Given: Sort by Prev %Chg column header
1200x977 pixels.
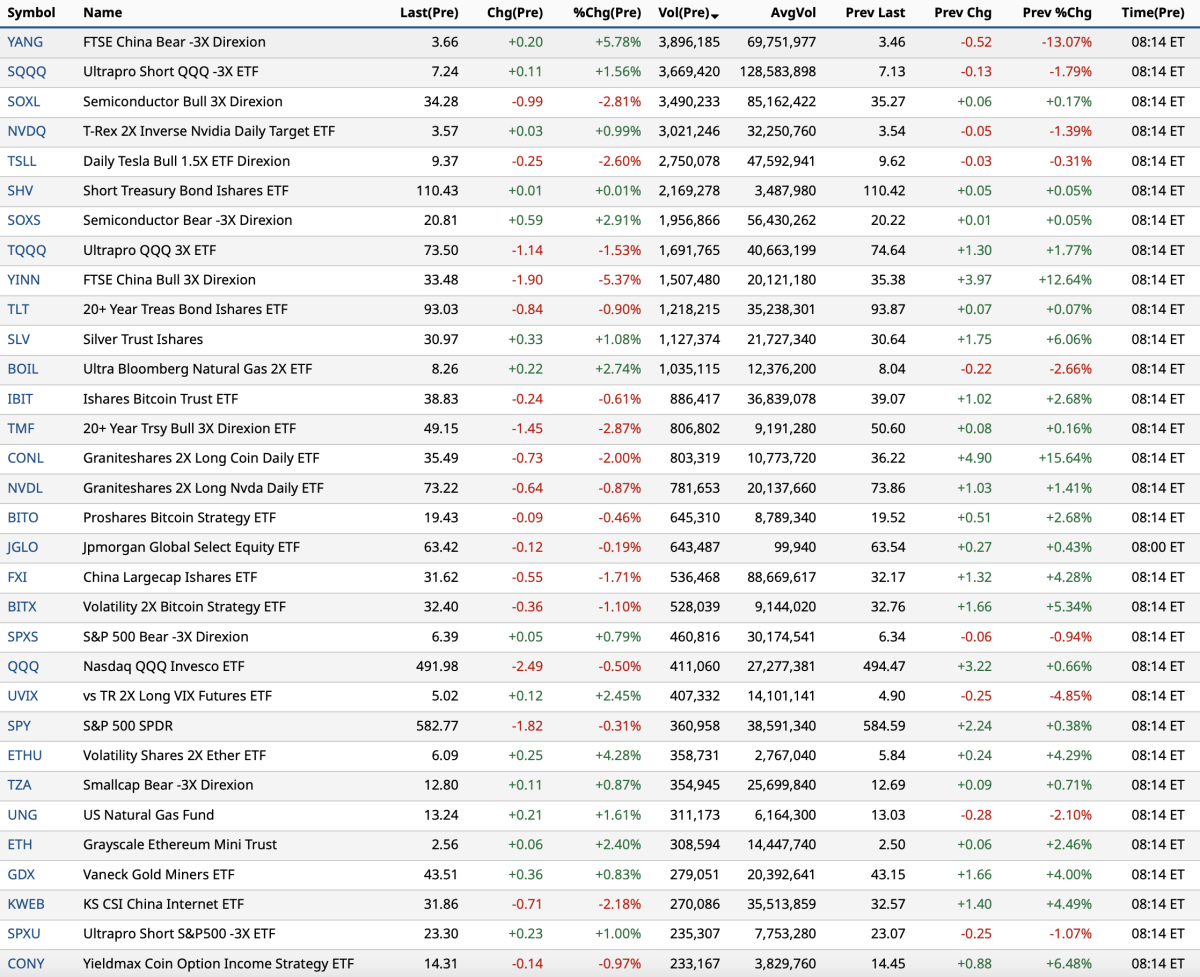Looking at the screenshot, I should (1057, 13).
